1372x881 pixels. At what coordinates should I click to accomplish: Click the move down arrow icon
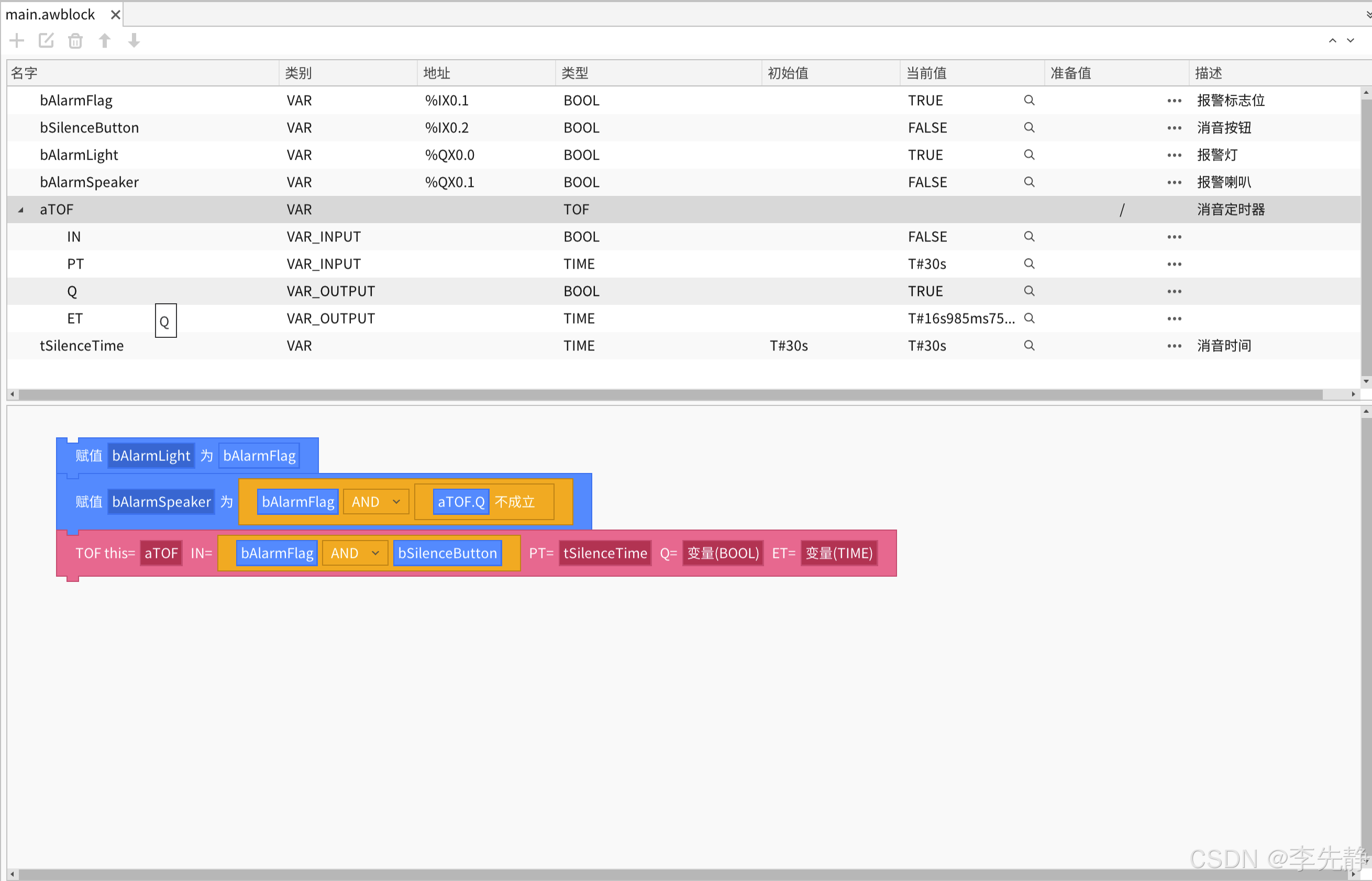pyautogui.click(x=134, y=41)
